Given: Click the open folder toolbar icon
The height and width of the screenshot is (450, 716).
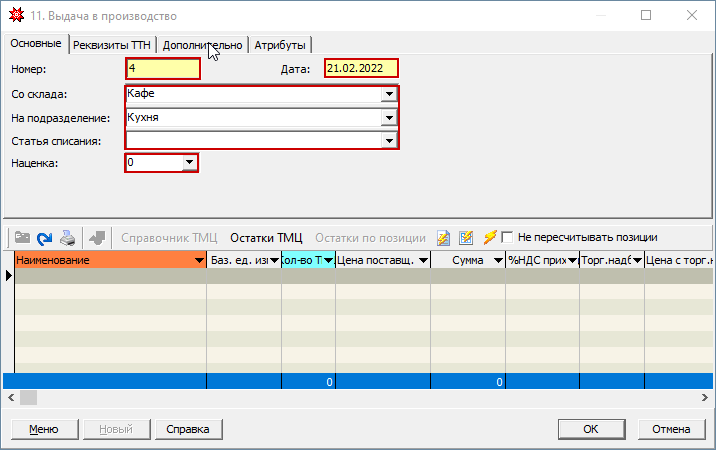Looking at the screenshot, I should click(x=22, y=238).
